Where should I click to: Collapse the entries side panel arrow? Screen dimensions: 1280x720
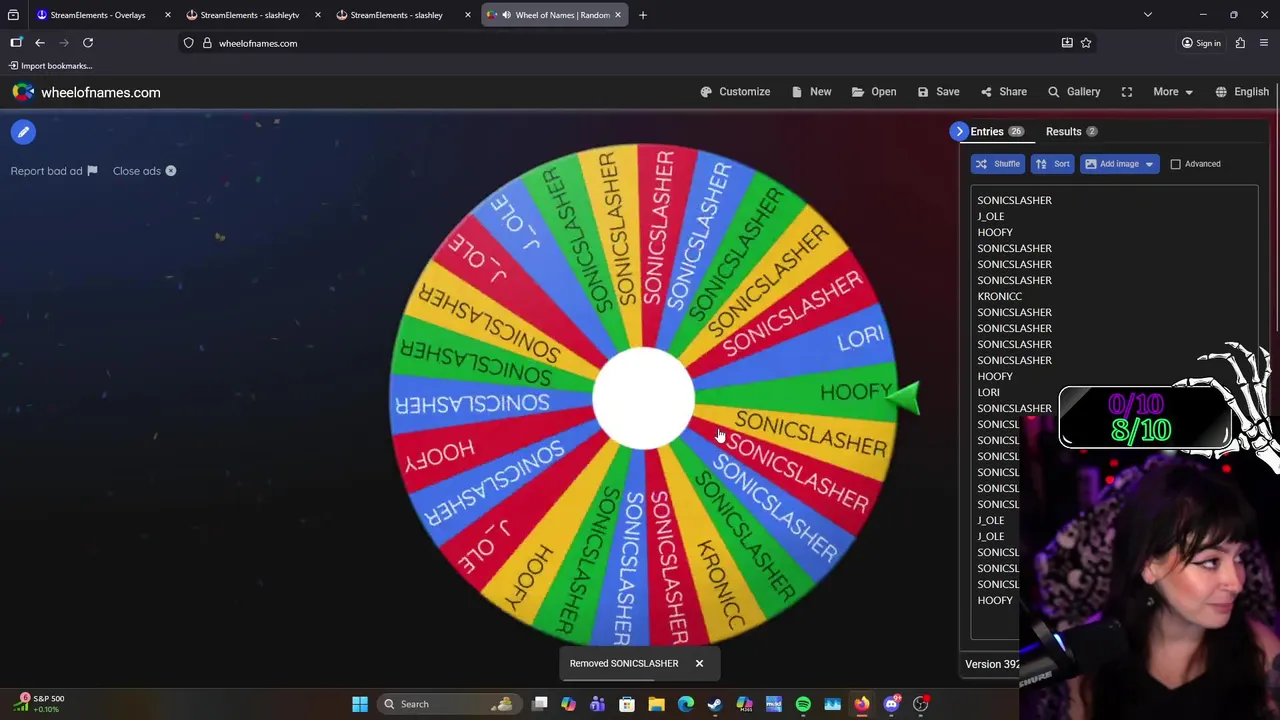point(959,131)
